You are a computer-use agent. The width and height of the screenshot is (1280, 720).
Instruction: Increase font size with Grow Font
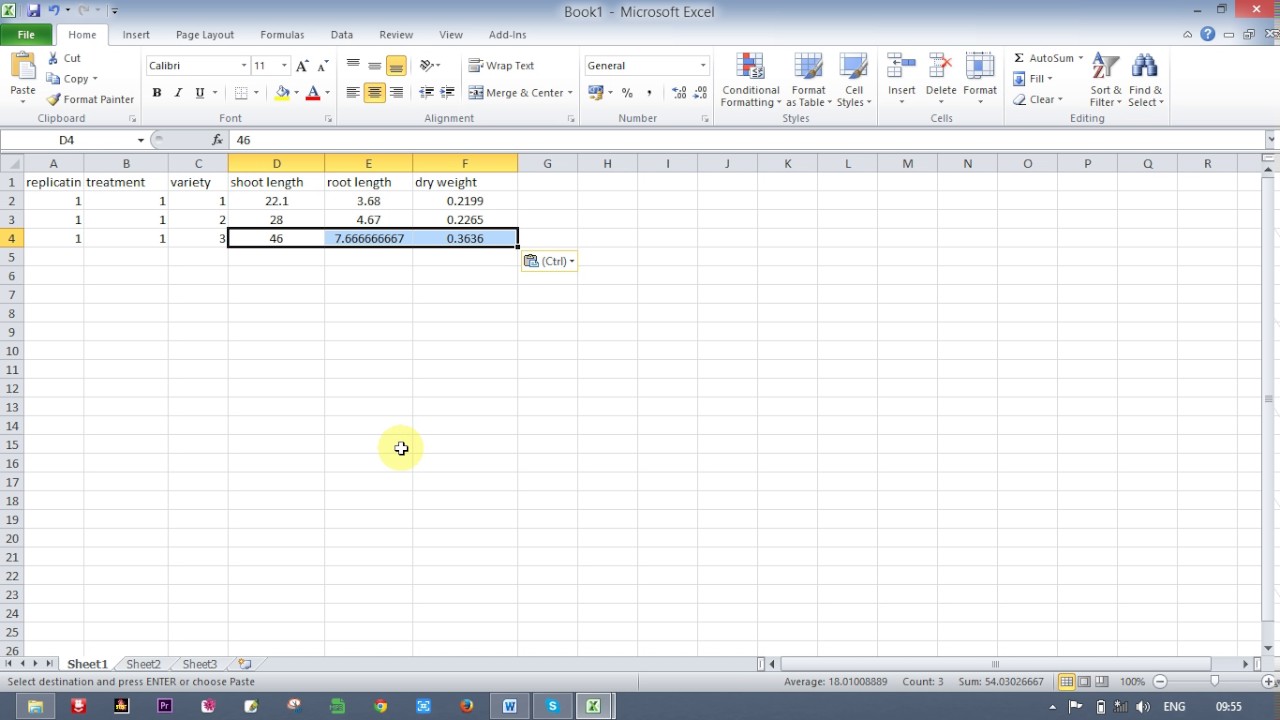(303, 66)
